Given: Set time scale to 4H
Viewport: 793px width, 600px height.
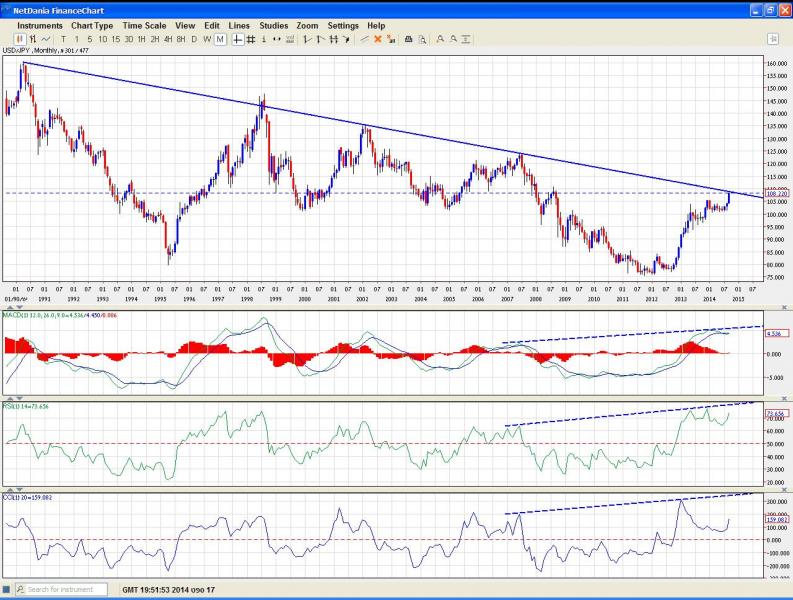Looking at the screenshot, I should [x=166, y=39].
